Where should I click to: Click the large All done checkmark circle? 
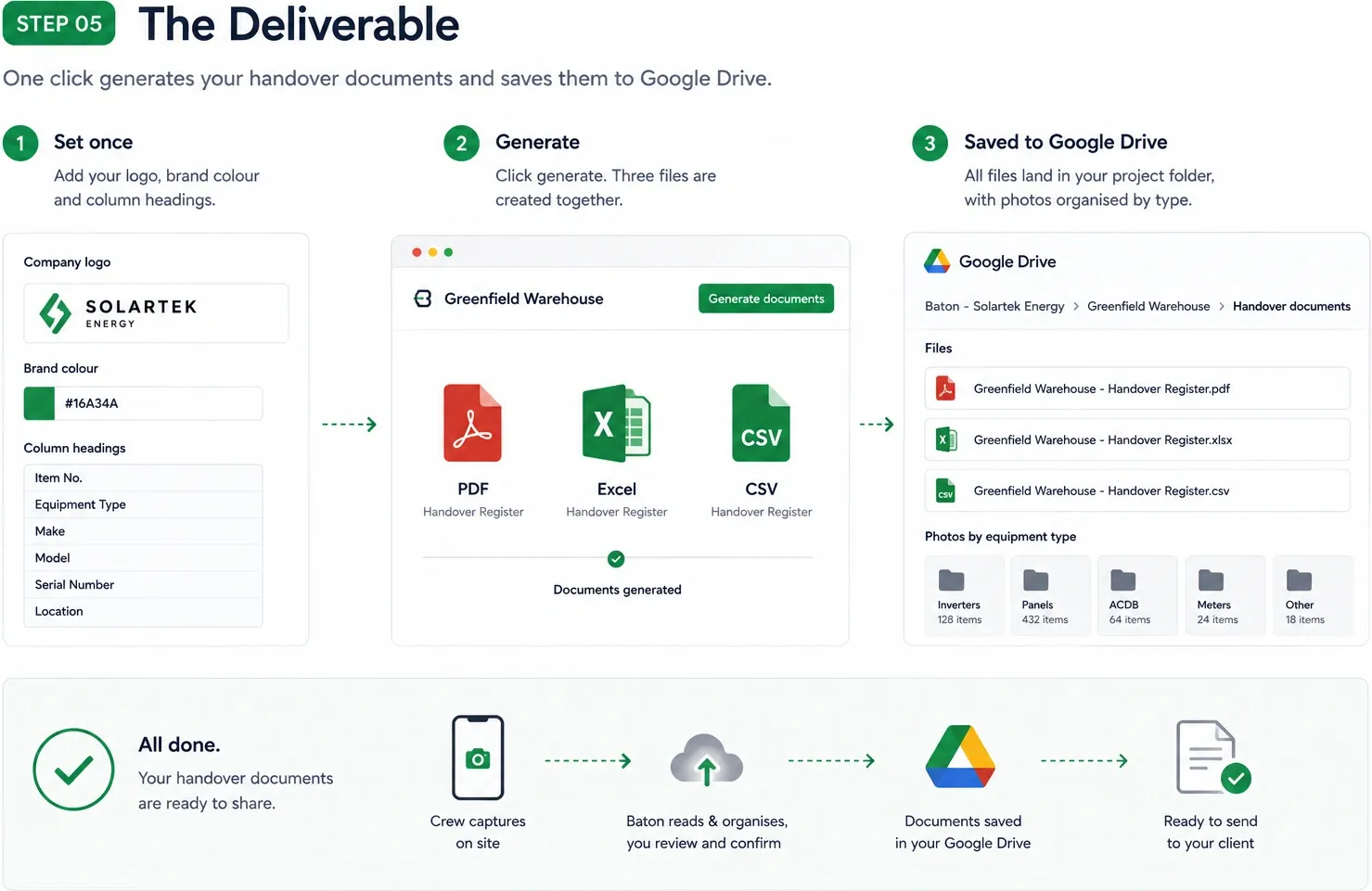click(x=73, y=770)
